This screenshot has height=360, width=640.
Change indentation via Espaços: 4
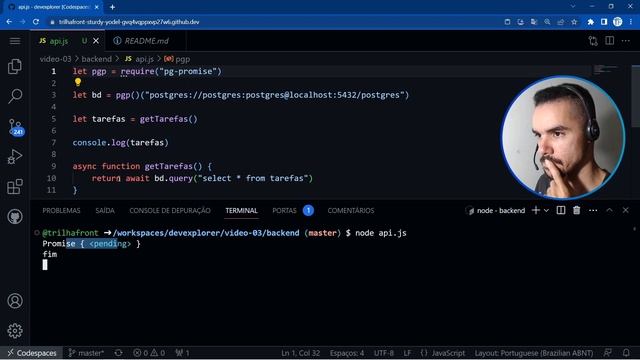(x=347, y=353)
